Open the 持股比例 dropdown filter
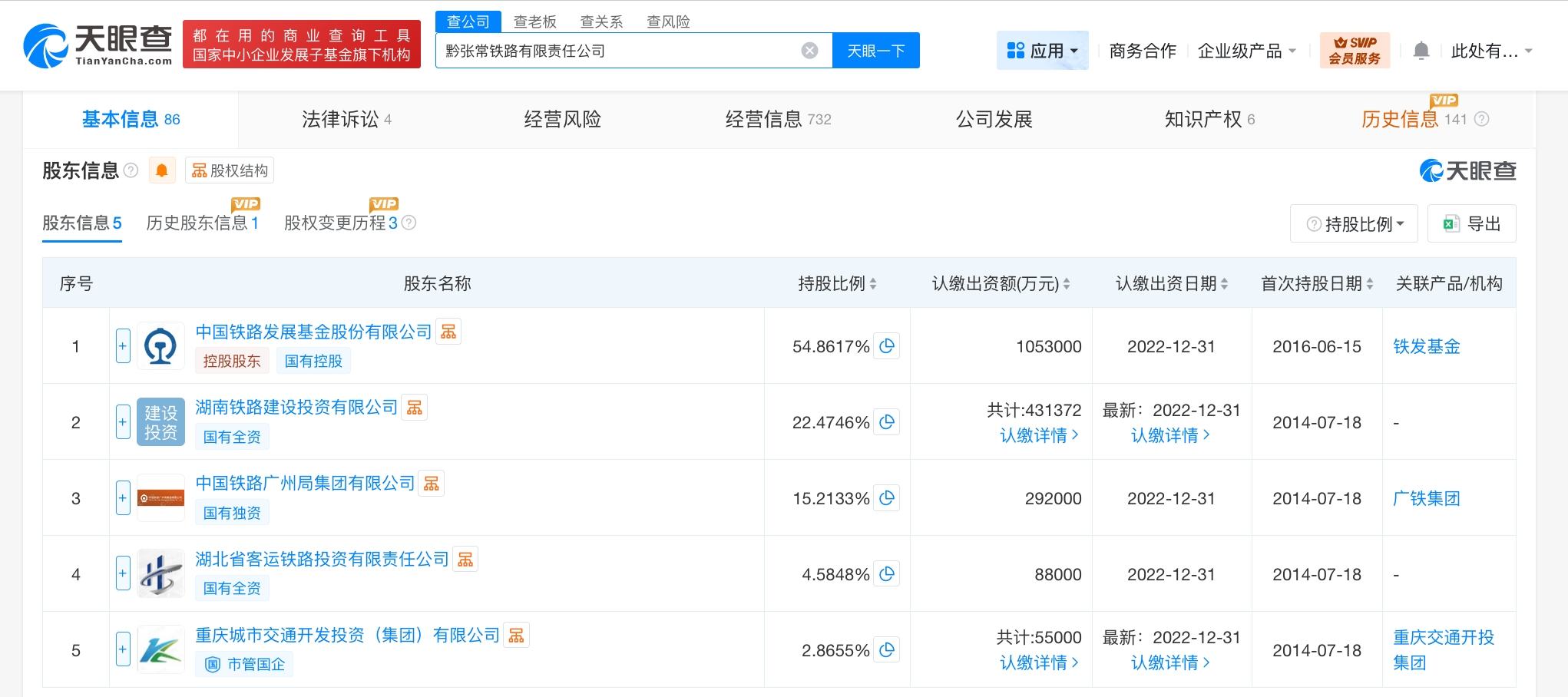 [1354, 224]
